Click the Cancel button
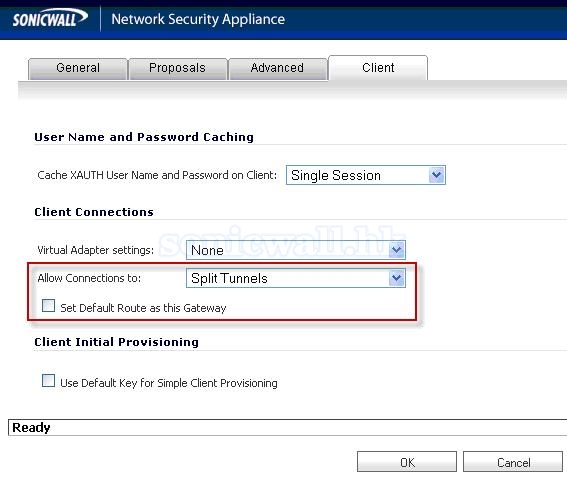Viewport: 567px width, 481px height. point(513,462)
